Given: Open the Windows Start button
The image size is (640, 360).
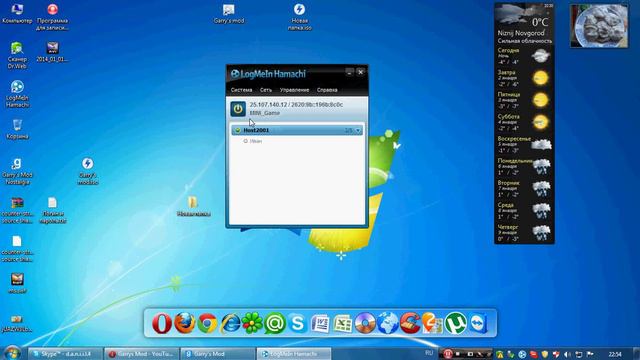Looking at the screenshot, I should 12,353.
